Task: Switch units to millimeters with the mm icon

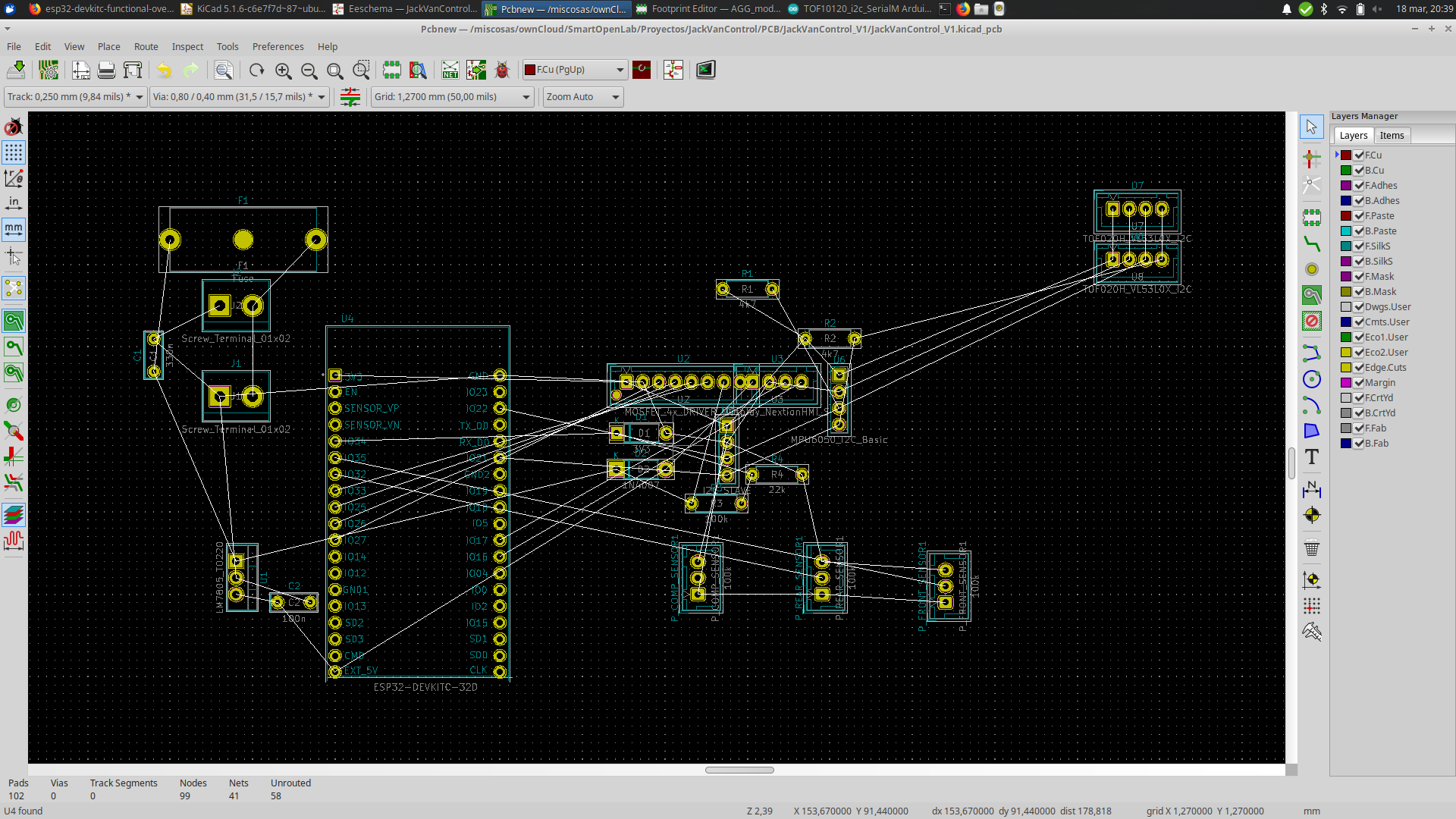Action: point(14,228)
